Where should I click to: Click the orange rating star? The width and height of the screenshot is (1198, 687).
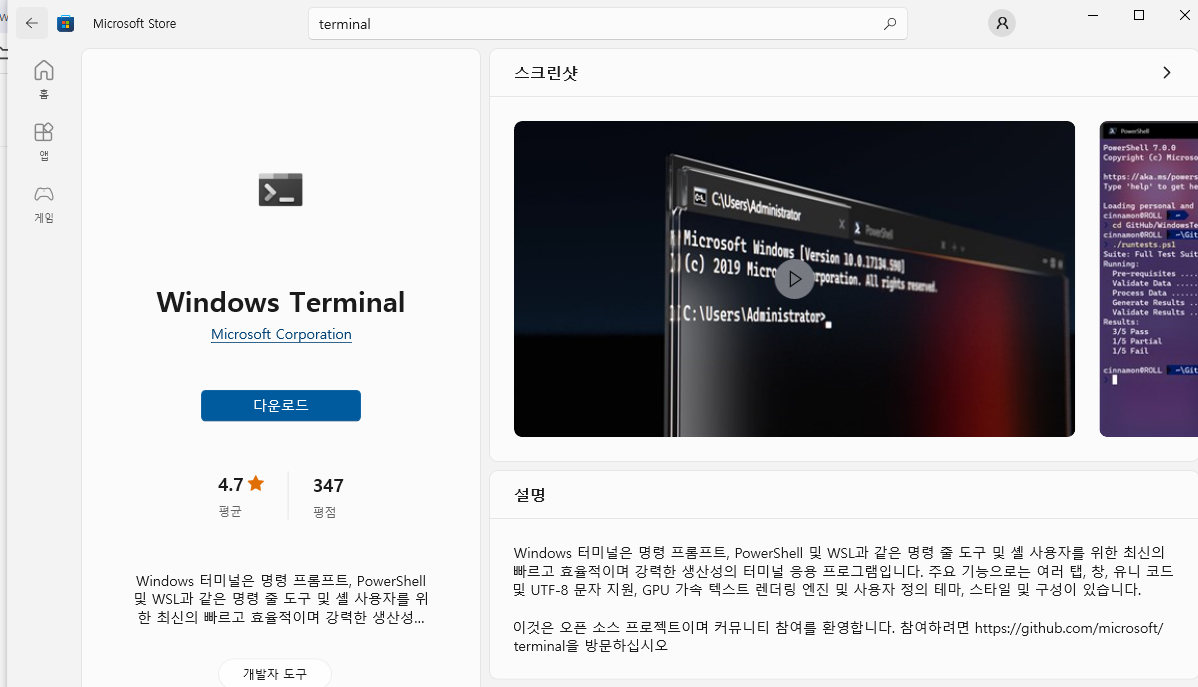coord(256,483)
